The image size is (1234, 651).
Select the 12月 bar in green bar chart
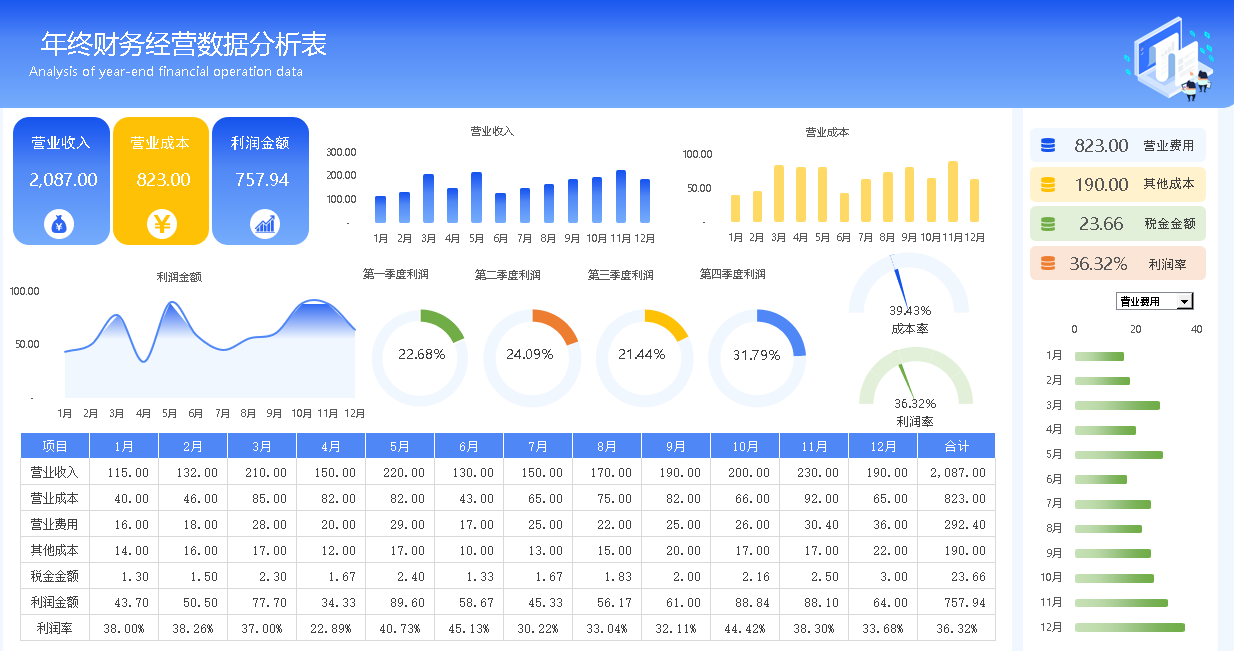[x=1129, y=628]
